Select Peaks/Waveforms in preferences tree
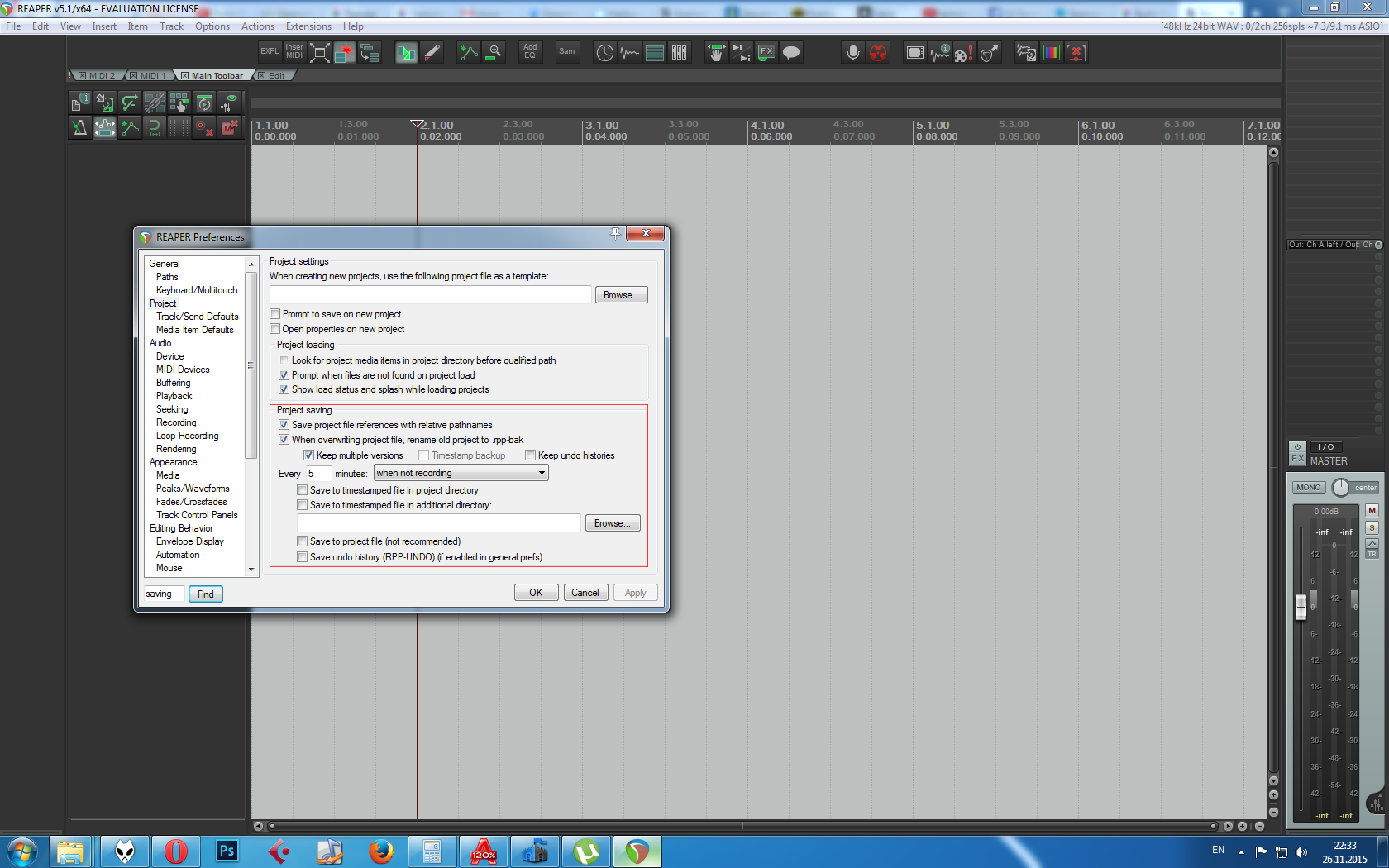Image resolution: width=1389 pixels, height=868 pixels. click(x=193, y=489)
